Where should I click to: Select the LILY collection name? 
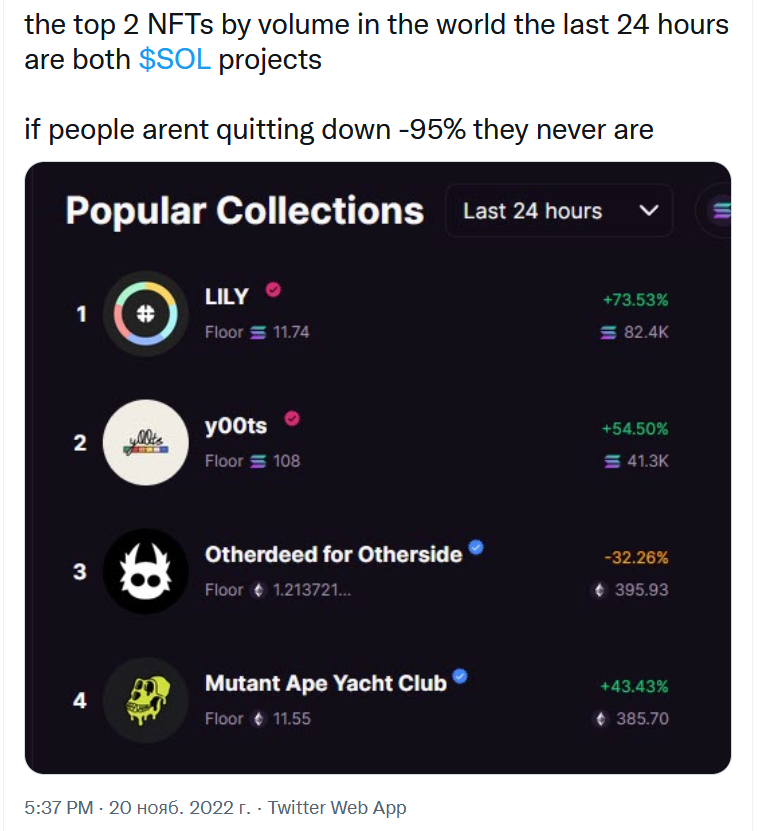coord(227,297)
